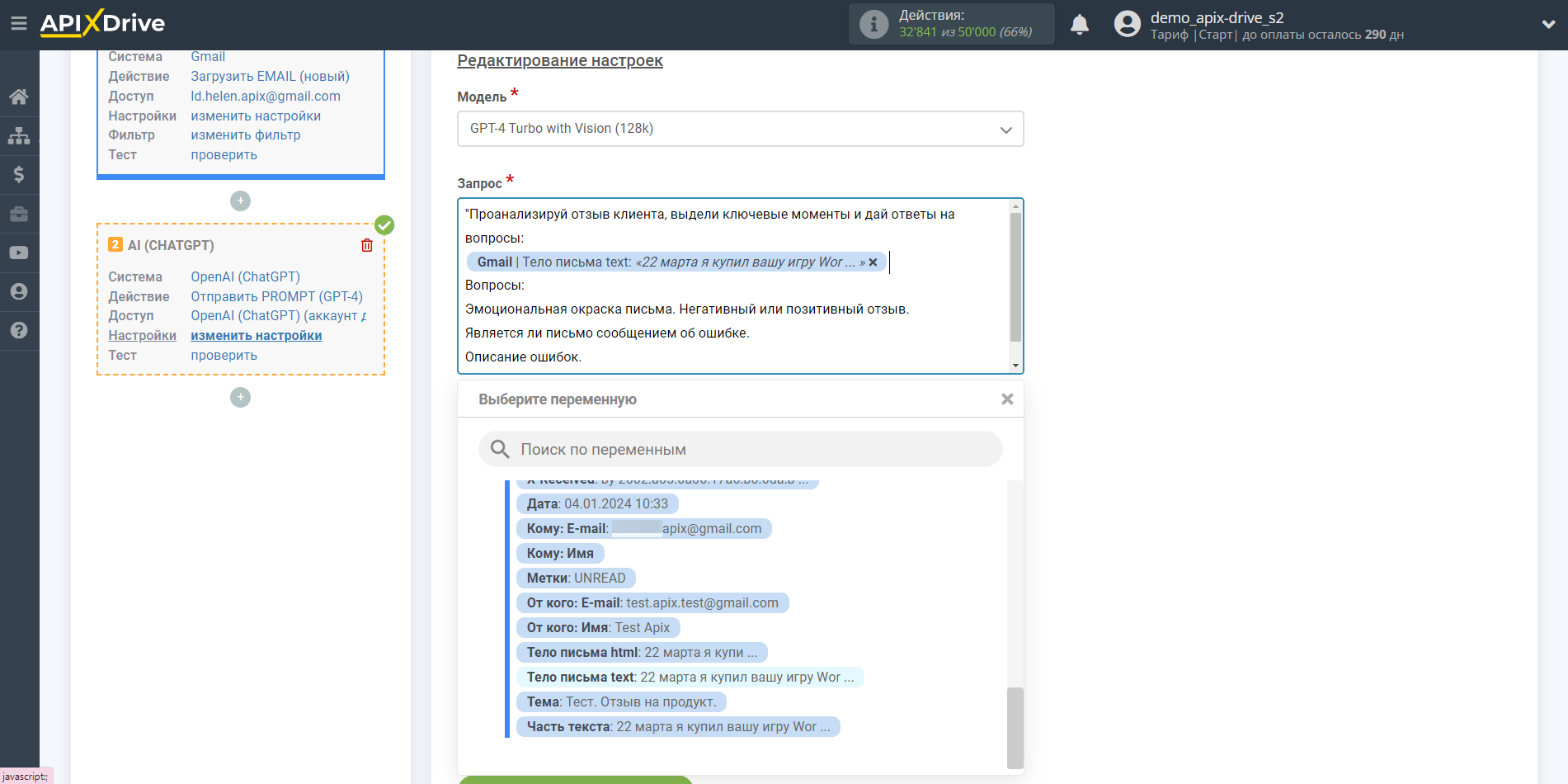Click the green checkmark status badge
The height and width of the screenshot is (784, 1568).
384,224
